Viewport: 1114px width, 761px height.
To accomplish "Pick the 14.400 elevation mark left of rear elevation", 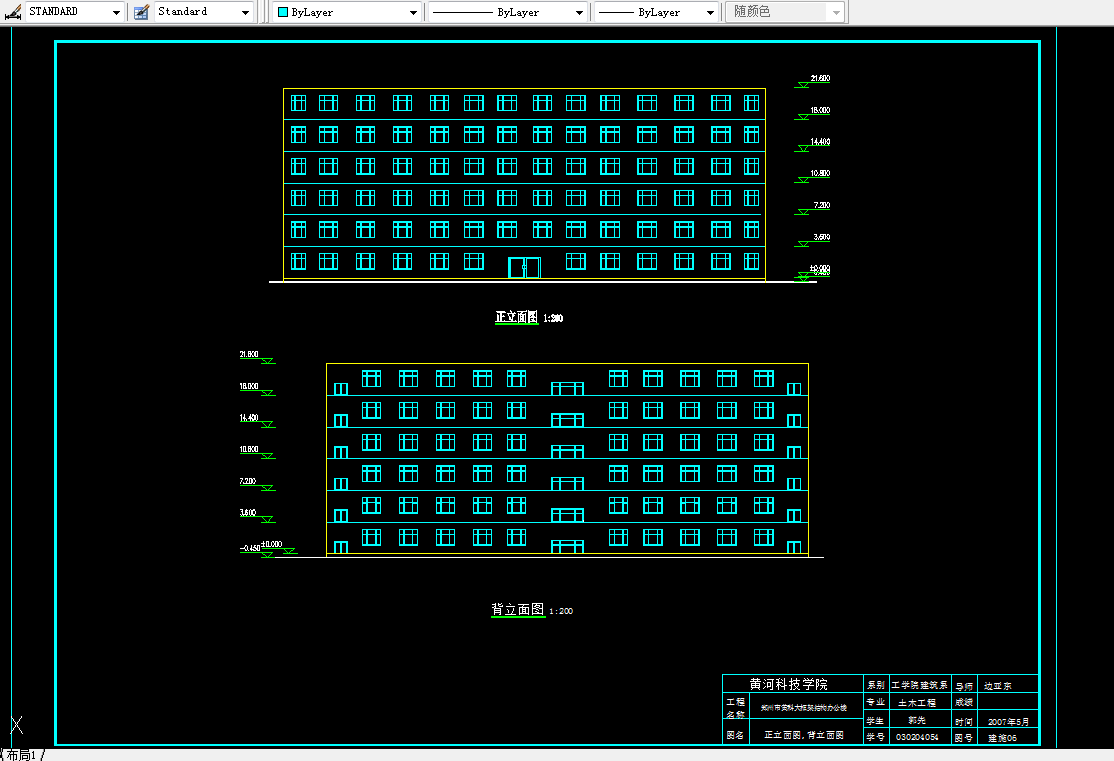I will pyautogui.click(x=257, y=421).
